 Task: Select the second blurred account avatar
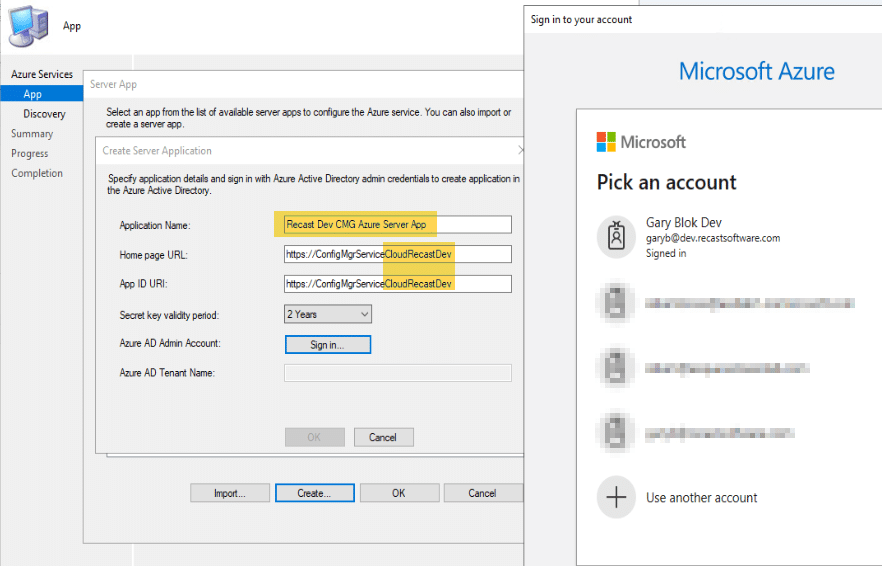(x=615, y=367)
